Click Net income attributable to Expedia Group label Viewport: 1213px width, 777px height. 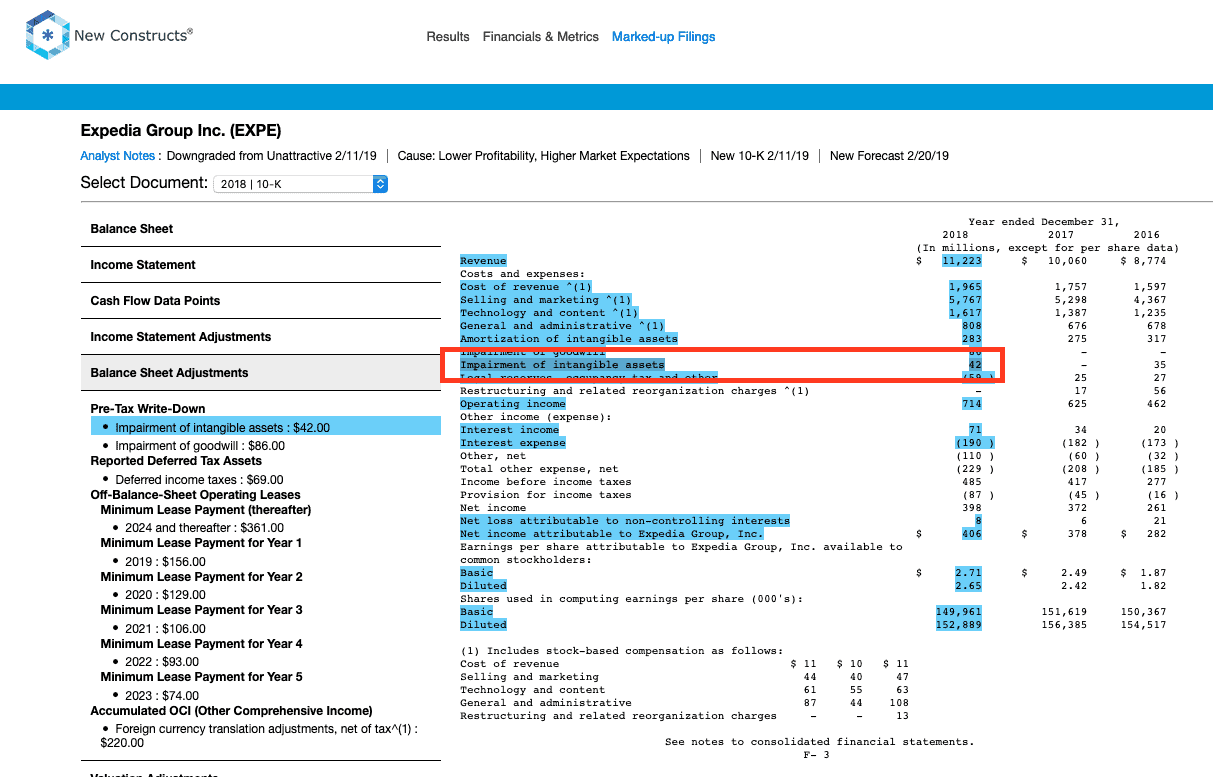click(612, 534)
